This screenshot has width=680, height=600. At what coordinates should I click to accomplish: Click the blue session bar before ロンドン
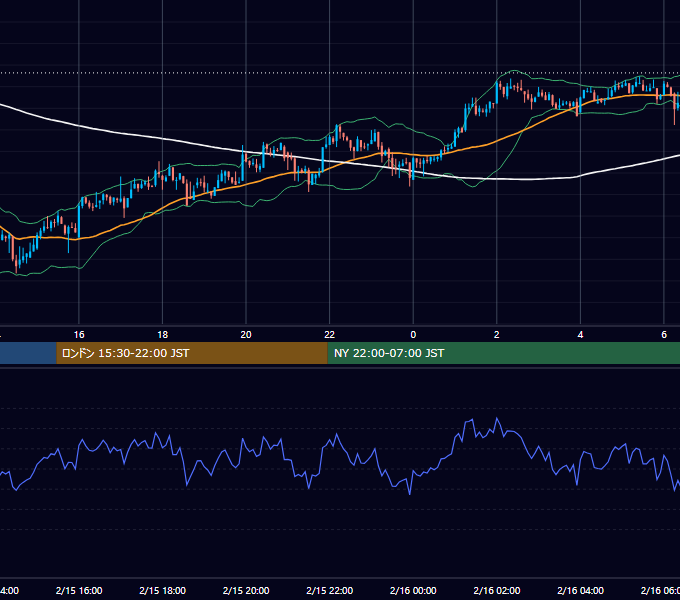click(28, 353)
